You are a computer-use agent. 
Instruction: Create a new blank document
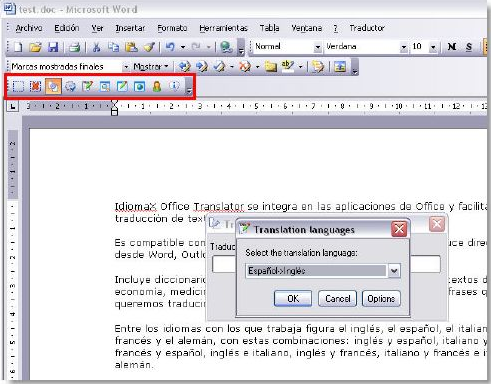click(18, 47)
